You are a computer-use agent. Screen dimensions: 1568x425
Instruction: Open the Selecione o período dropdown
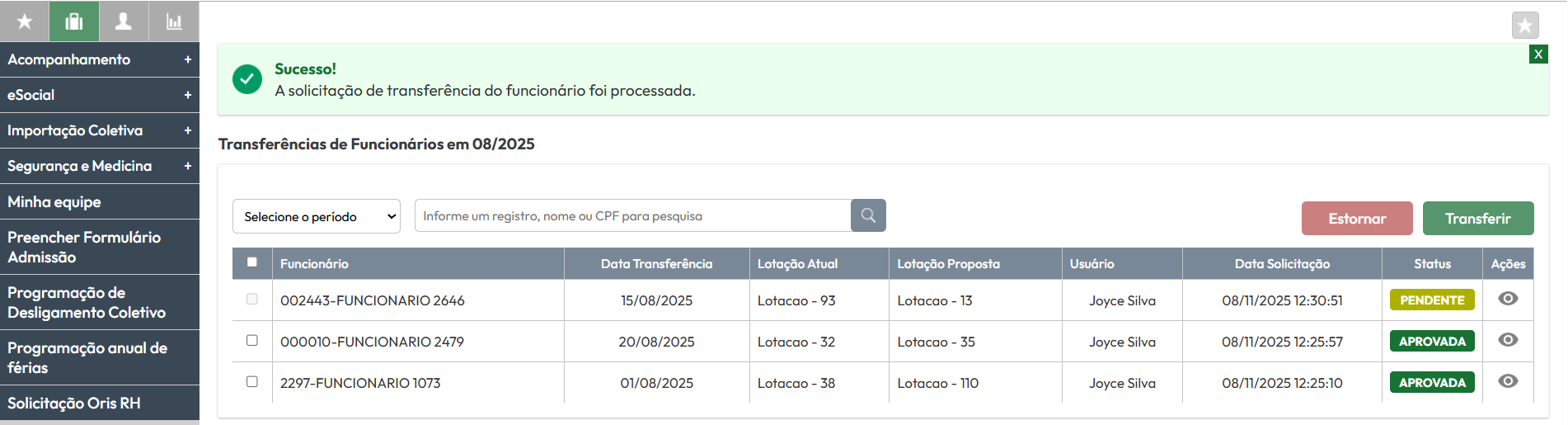317,216
